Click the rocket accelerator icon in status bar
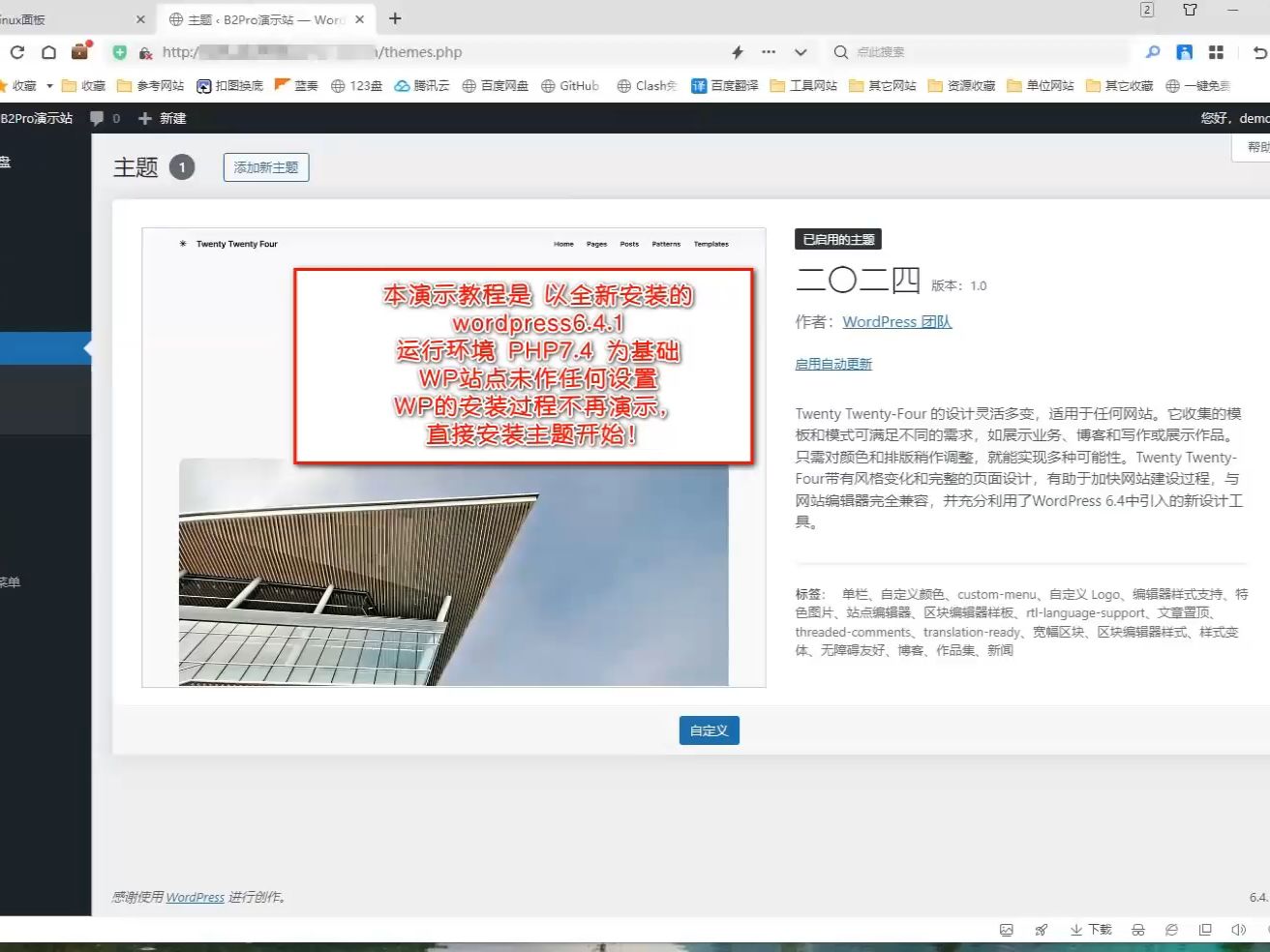 pos(1042,930)
